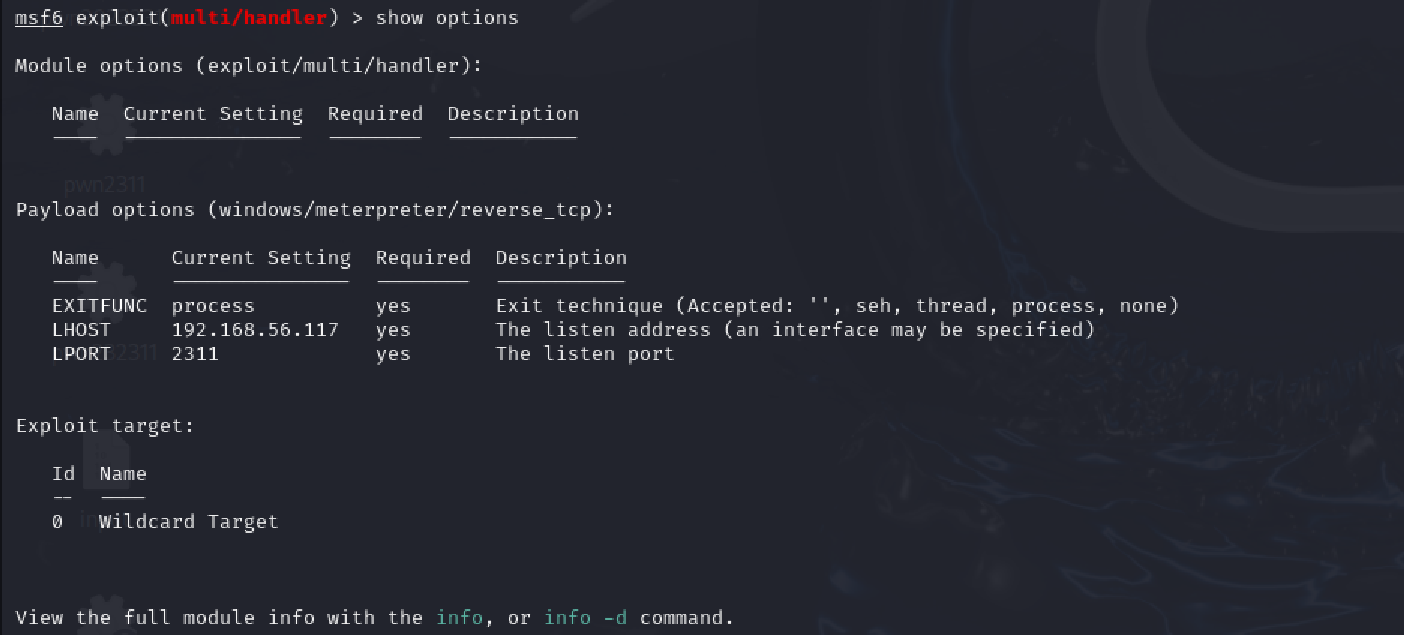Click the Payload options heading line

(x=315, y=210)
